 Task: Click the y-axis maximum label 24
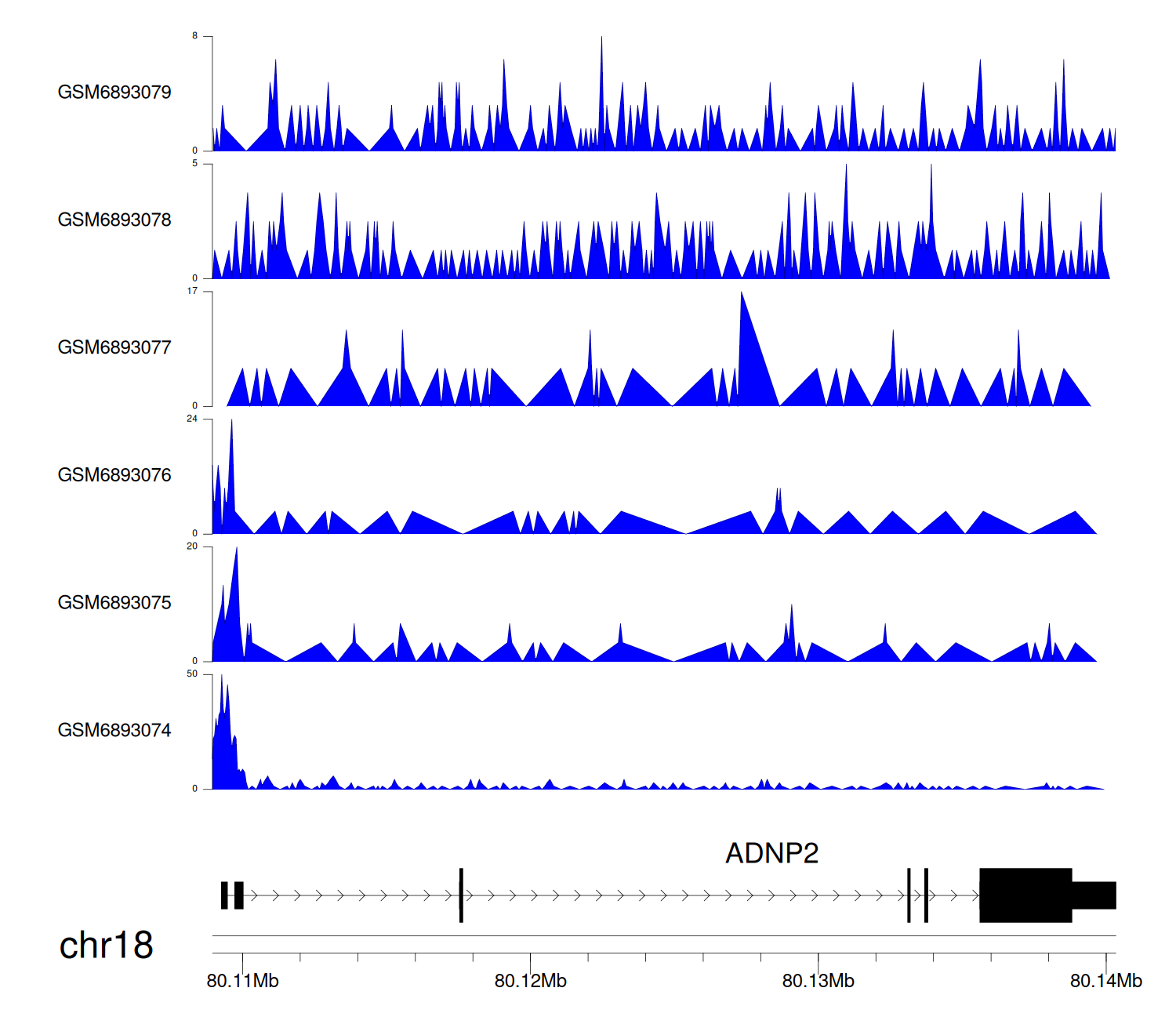[192, 419]
